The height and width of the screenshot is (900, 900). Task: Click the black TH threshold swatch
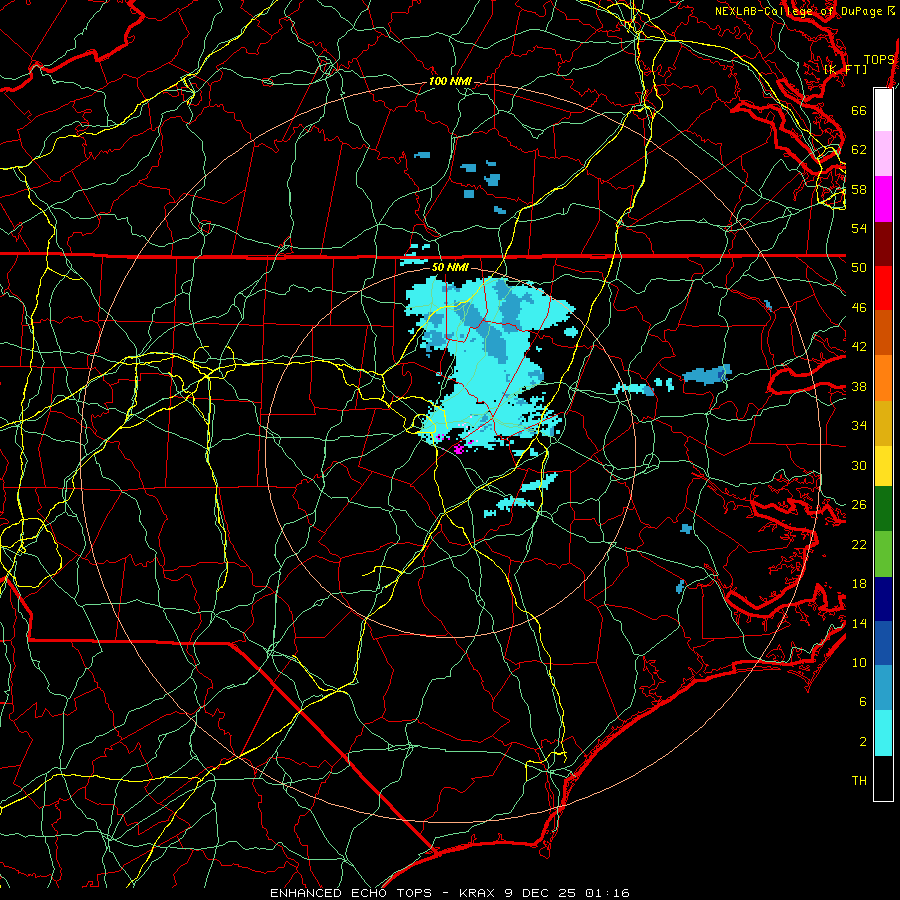click(883, 778)
